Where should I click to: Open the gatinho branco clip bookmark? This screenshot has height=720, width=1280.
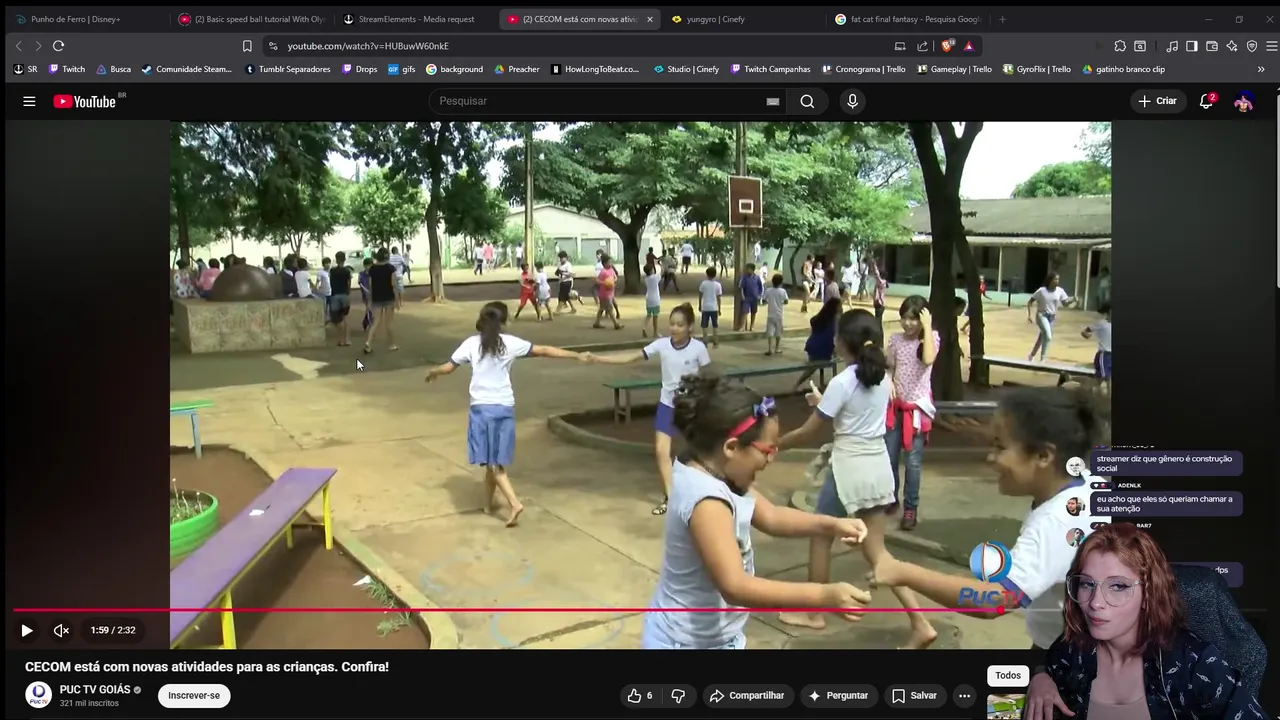click(1123, 69)
